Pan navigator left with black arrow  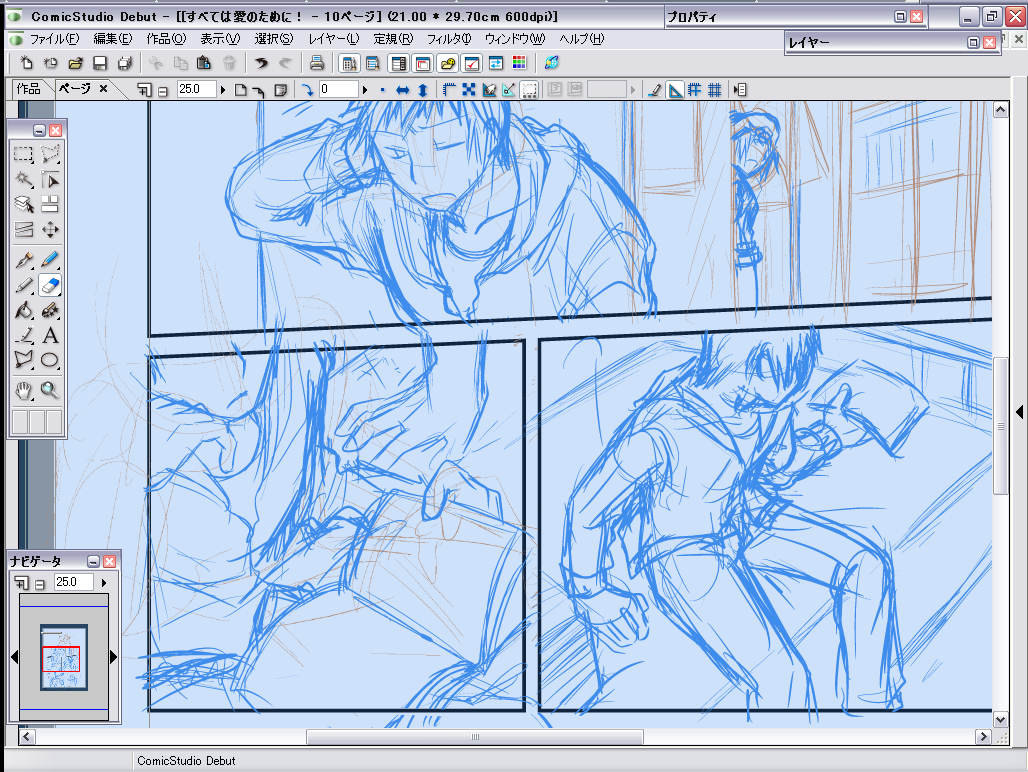[14, 657]
